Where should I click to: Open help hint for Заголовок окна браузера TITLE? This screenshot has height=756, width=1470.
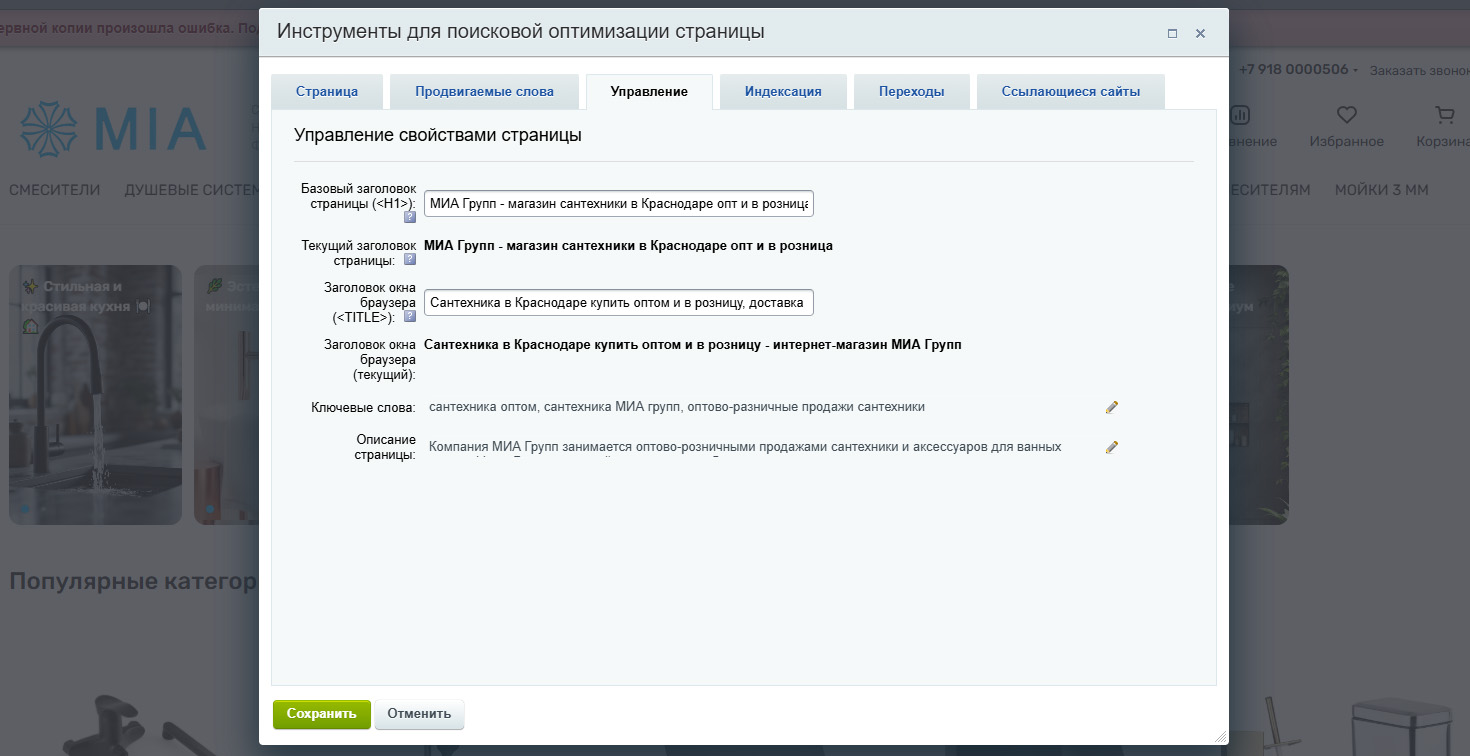pyautogui.click(x=410, y=316)
